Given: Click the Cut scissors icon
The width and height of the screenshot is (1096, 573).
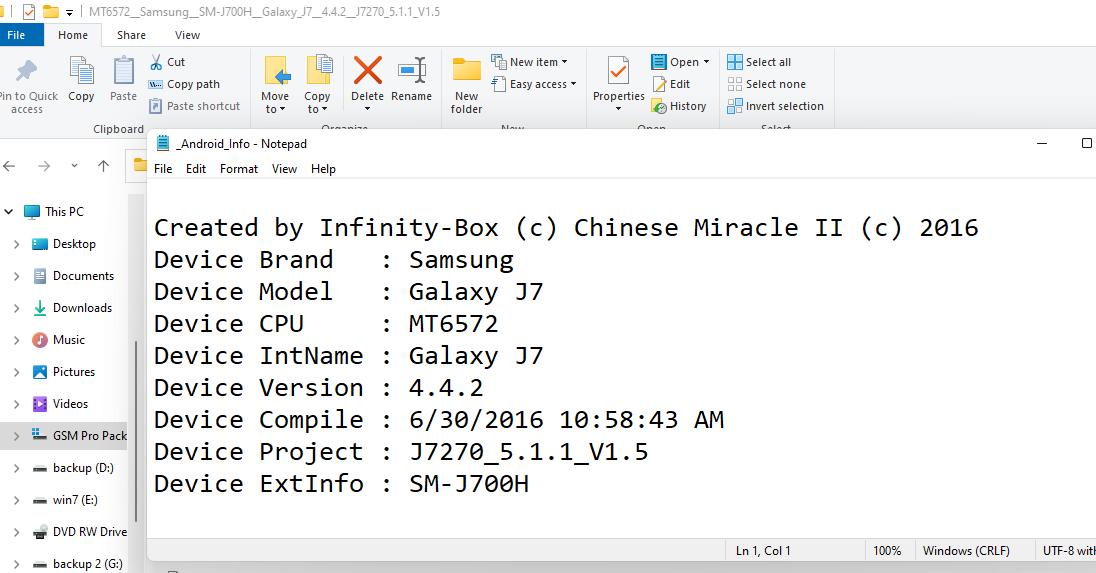Looking at the screenshot, I should 156,62.
